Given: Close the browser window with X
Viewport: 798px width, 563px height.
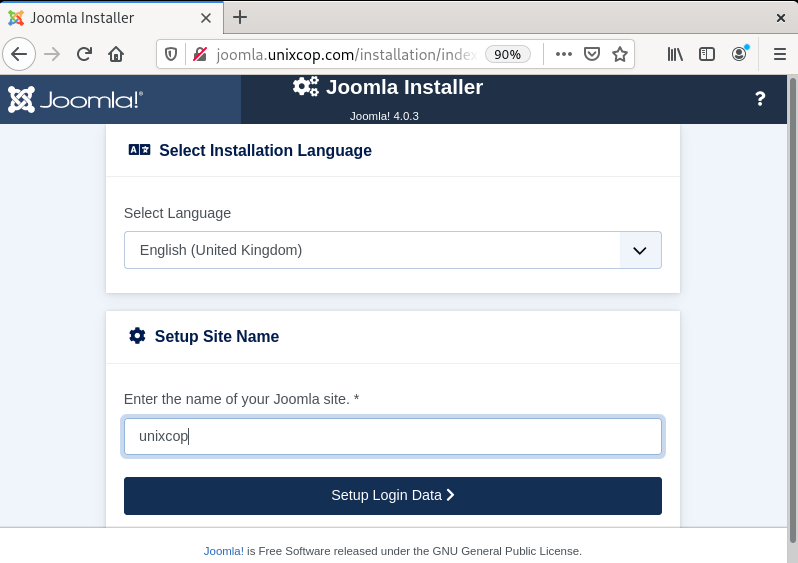Looking at the screenshot, I should (781, 18).
